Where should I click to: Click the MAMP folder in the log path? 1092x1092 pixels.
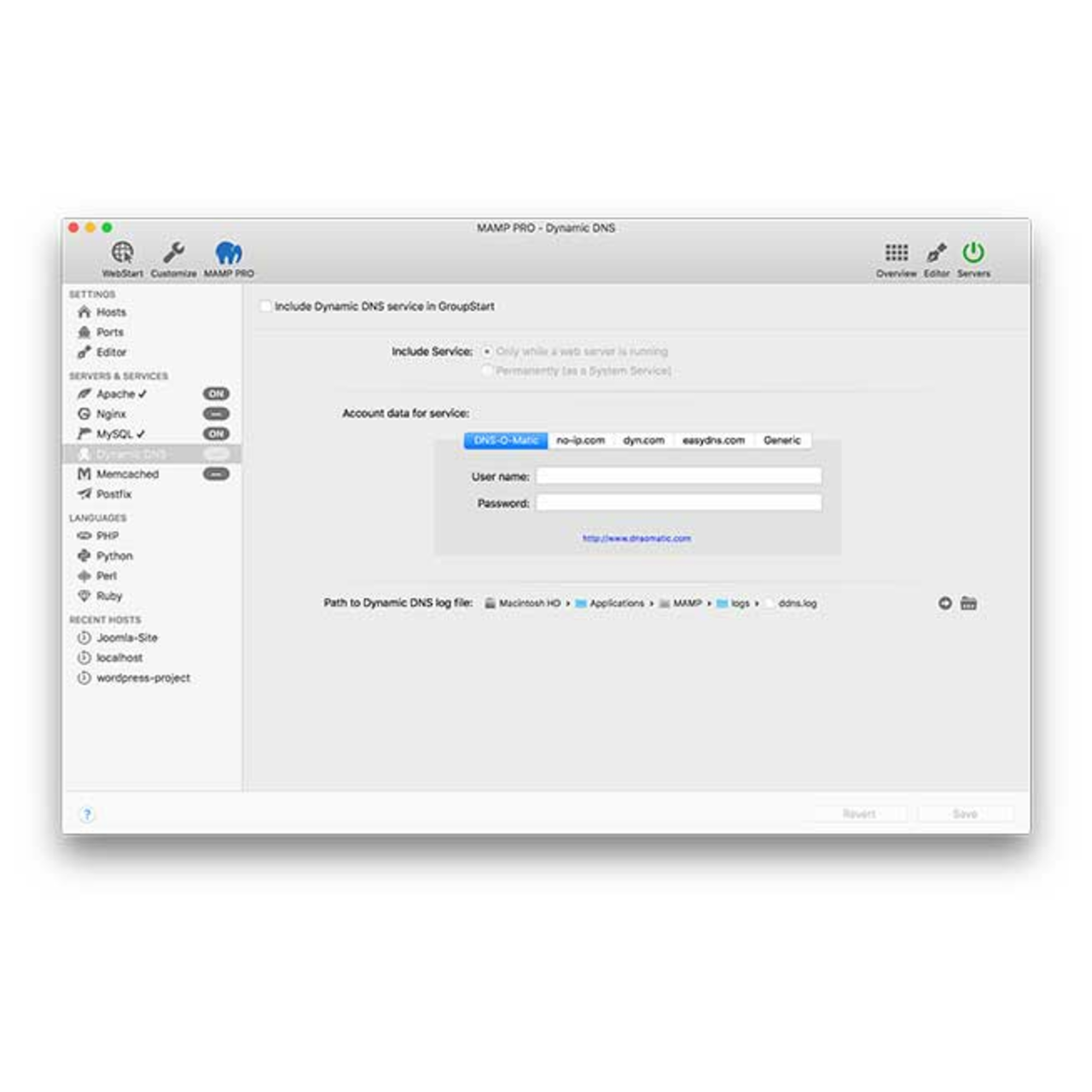(x=680, y=603)
